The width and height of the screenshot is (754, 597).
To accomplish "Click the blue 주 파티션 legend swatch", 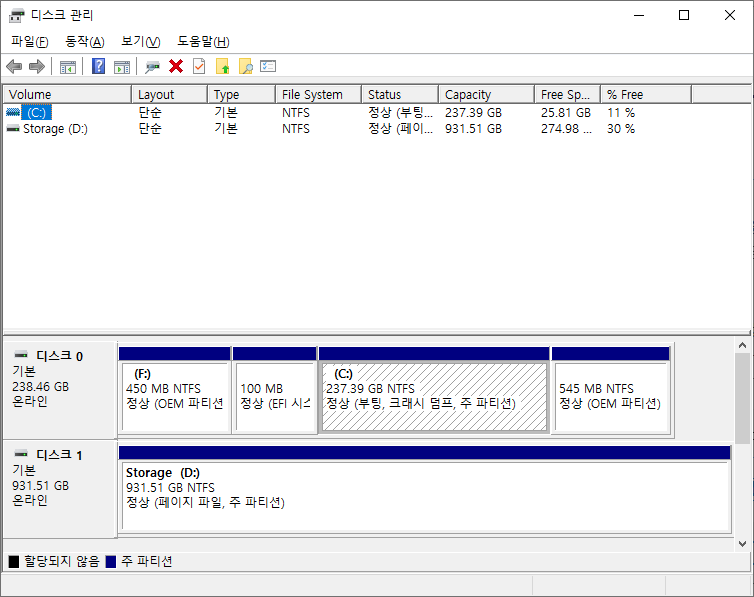I will [111, 561].
